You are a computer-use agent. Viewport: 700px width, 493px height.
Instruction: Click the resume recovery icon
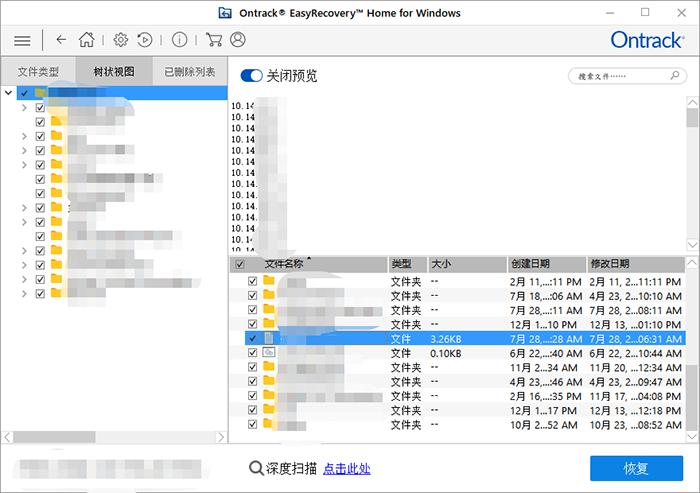145,40
